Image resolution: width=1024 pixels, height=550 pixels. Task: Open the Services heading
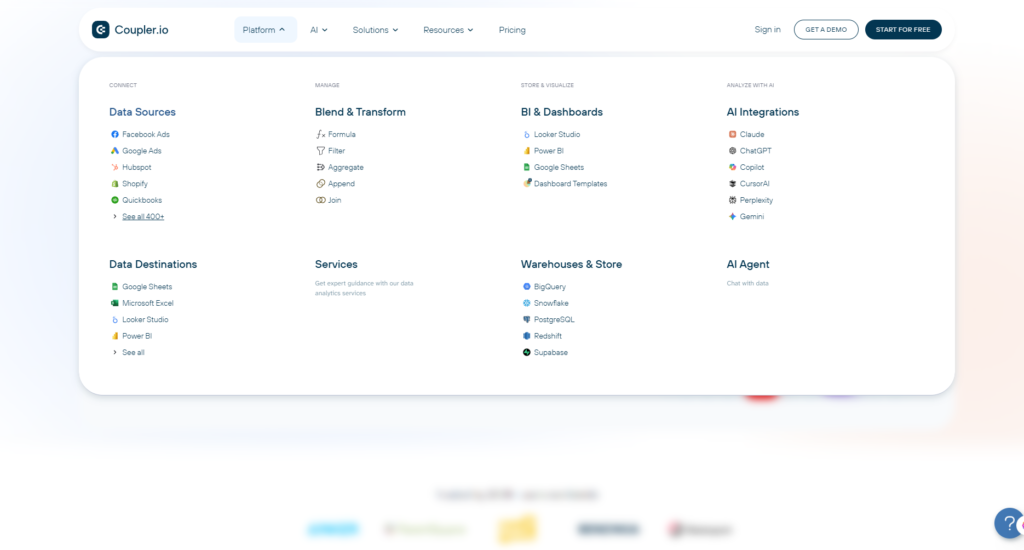pyautogui.click(x=336, y=264)
